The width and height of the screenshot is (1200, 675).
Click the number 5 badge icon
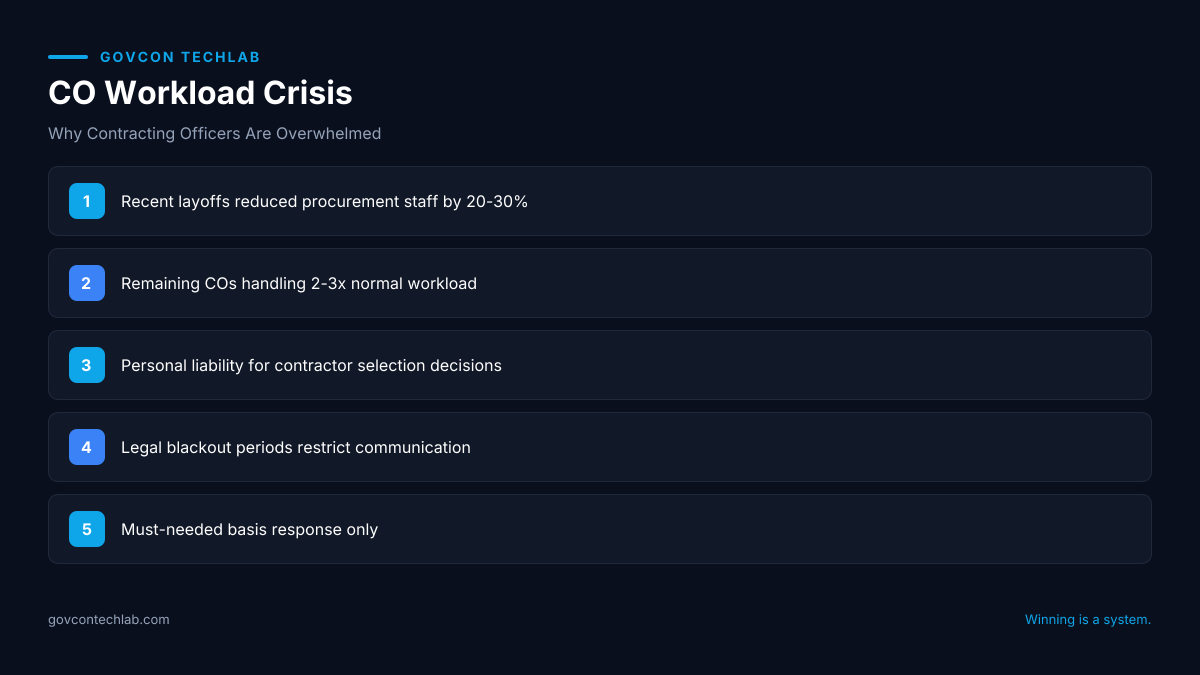[87, 529]
